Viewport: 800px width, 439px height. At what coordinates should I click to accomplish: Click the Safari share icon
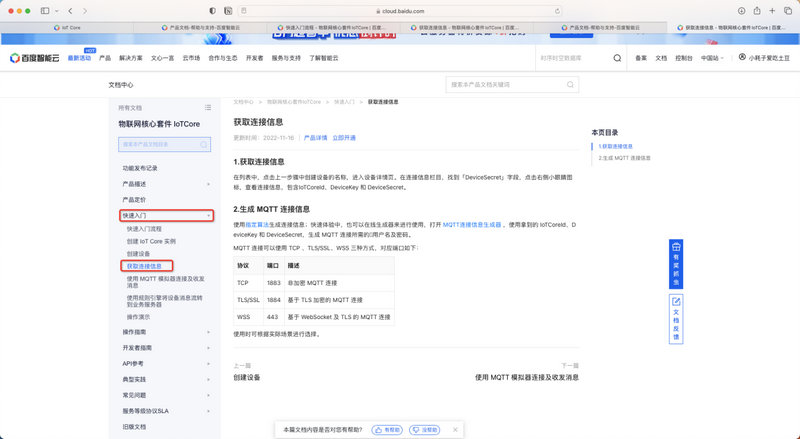757,11
